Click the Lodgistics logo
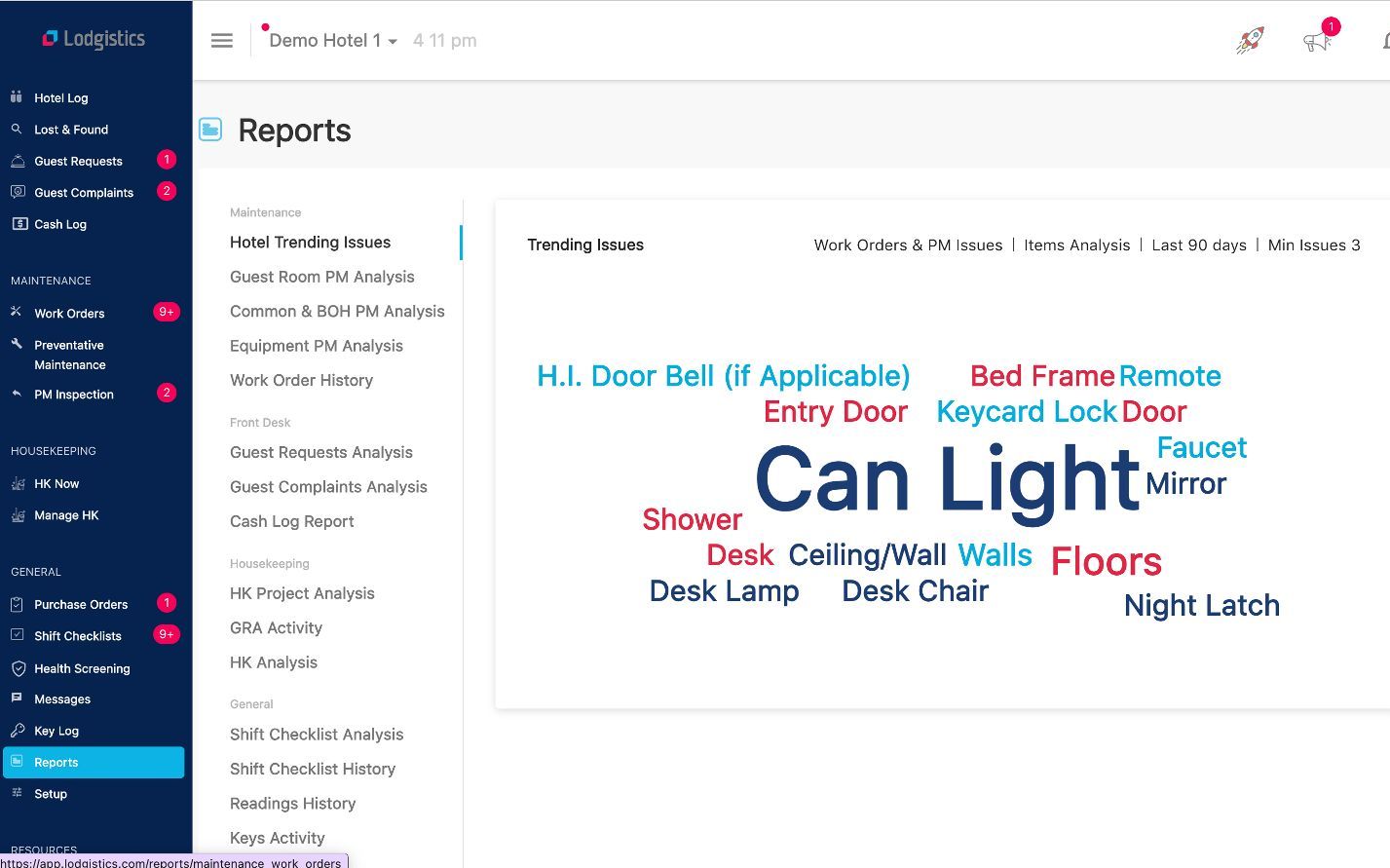The image size is (1390, 868). [94, 39]
